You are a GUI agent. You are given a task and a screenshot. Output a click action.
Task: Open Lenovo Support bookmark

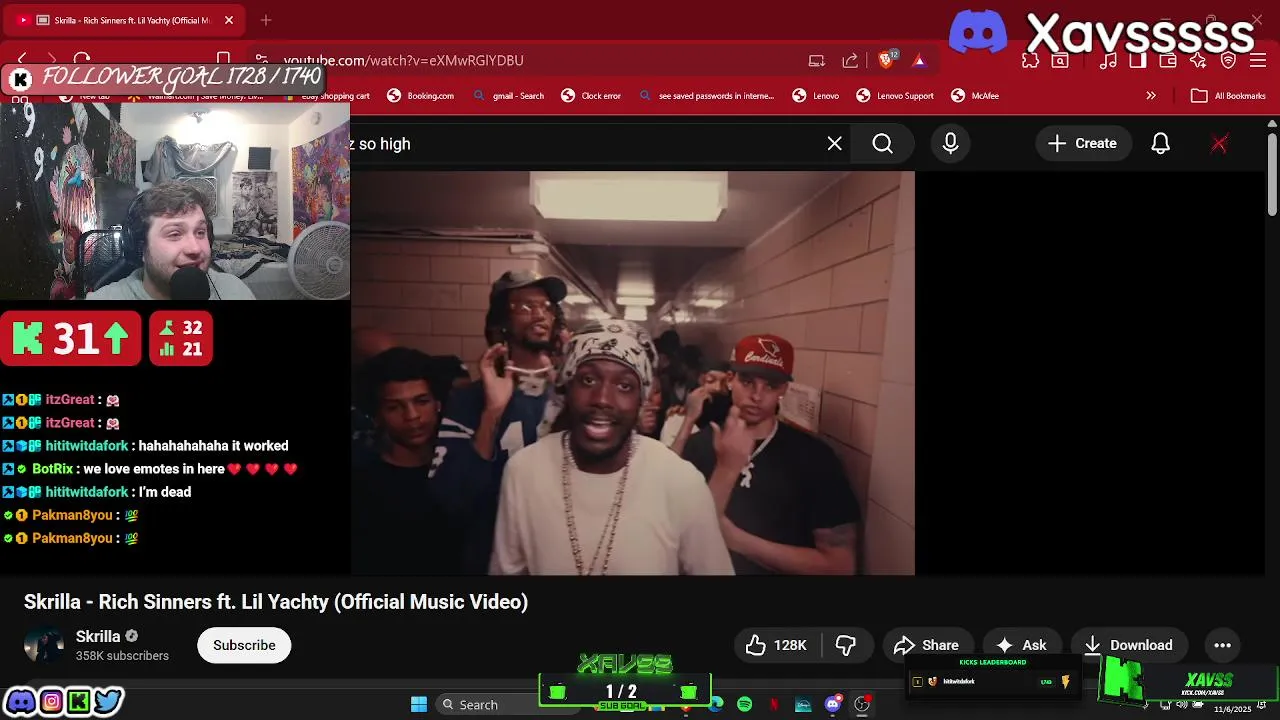click(x=895, y=96)
